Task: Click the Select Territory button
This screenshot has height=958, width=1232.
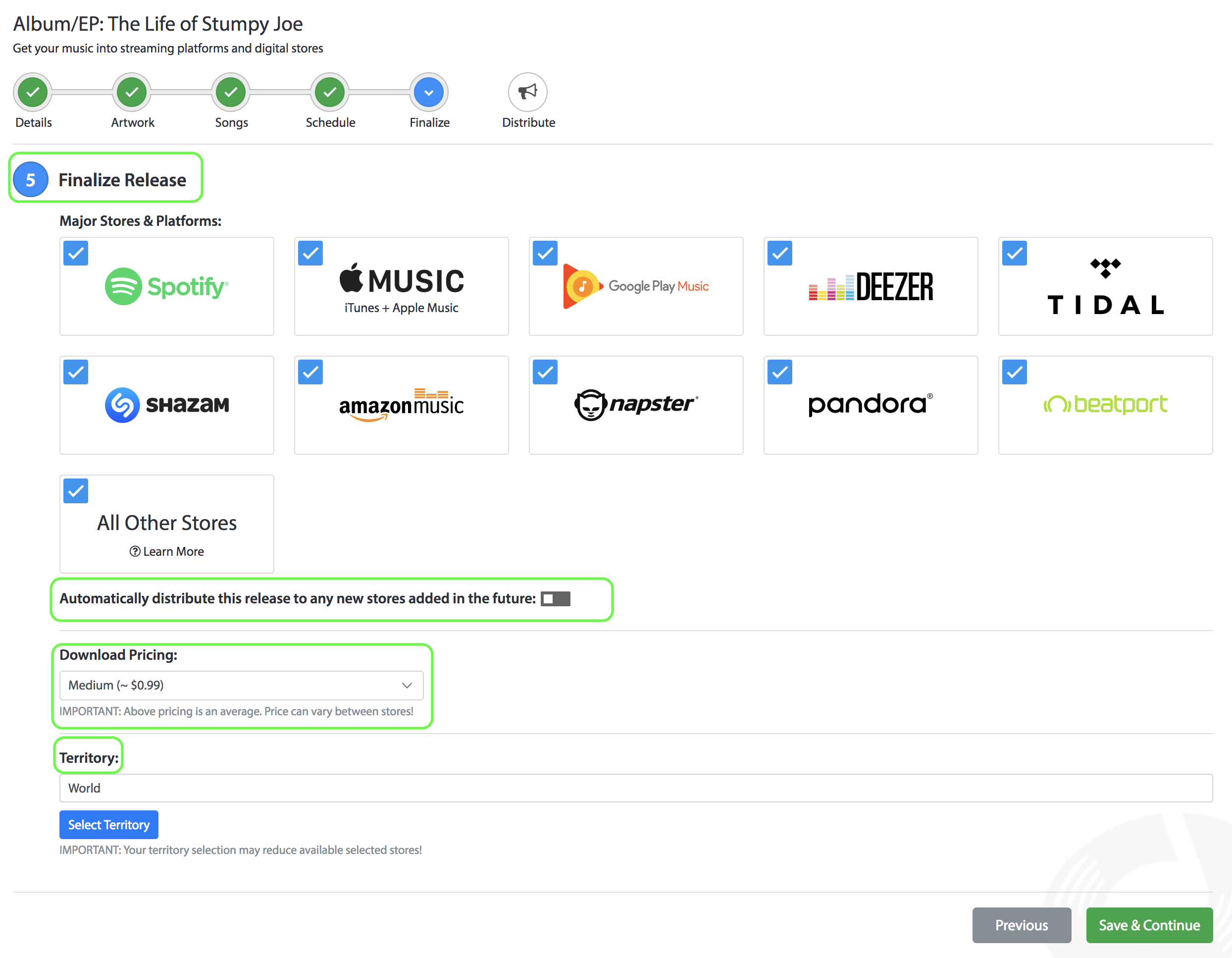Action: 109,825
